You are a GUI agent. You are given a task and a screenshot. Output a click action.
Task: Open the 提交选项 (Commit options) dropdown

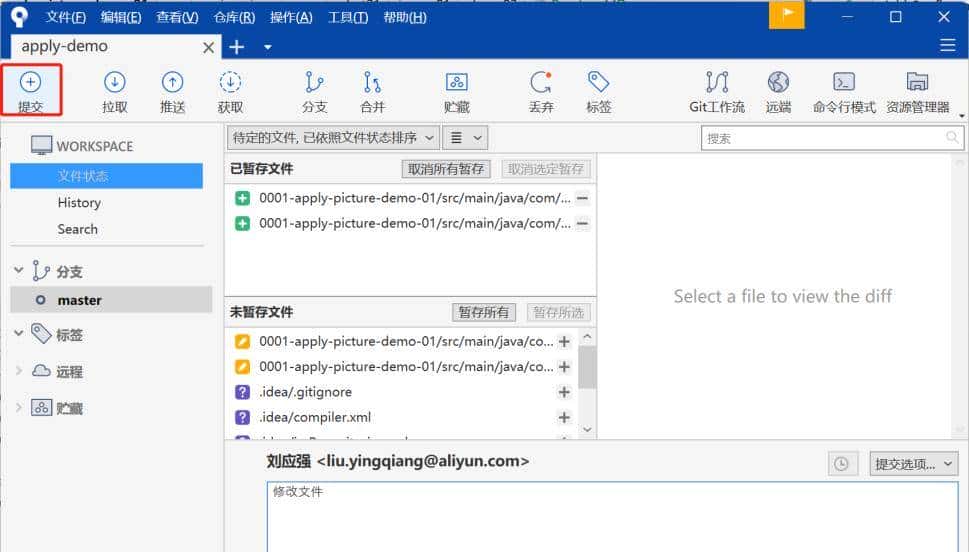[x=913, y=464]
